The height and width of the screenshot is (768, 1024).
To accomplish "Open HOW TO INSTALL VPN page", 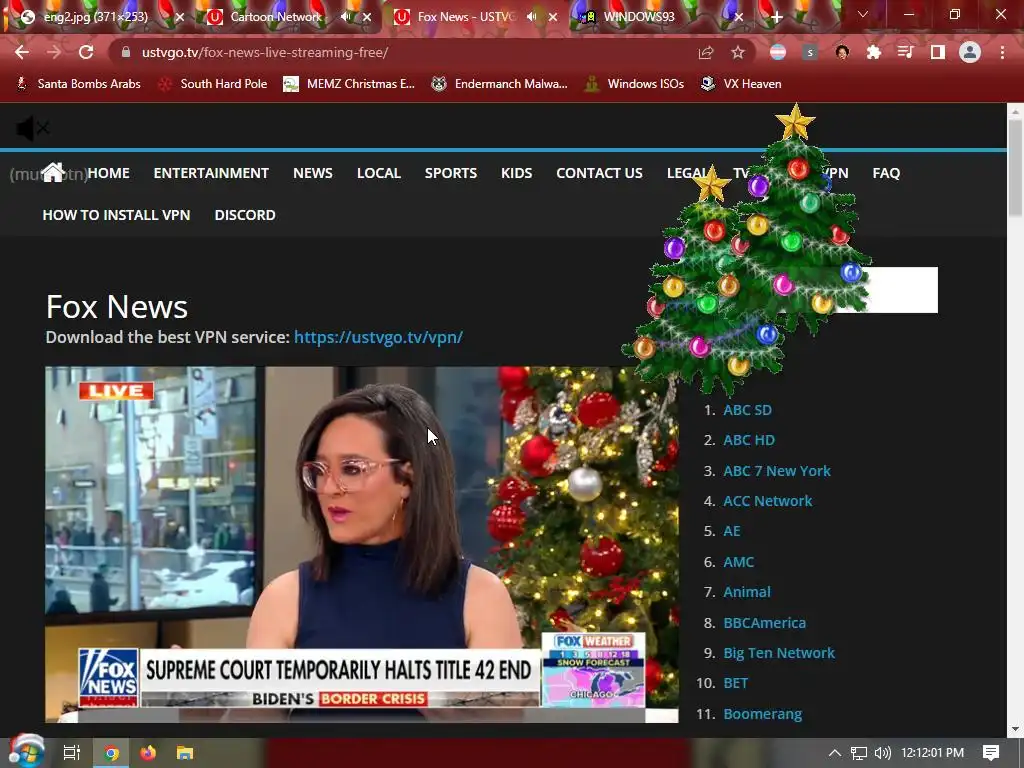I will 116,215.
